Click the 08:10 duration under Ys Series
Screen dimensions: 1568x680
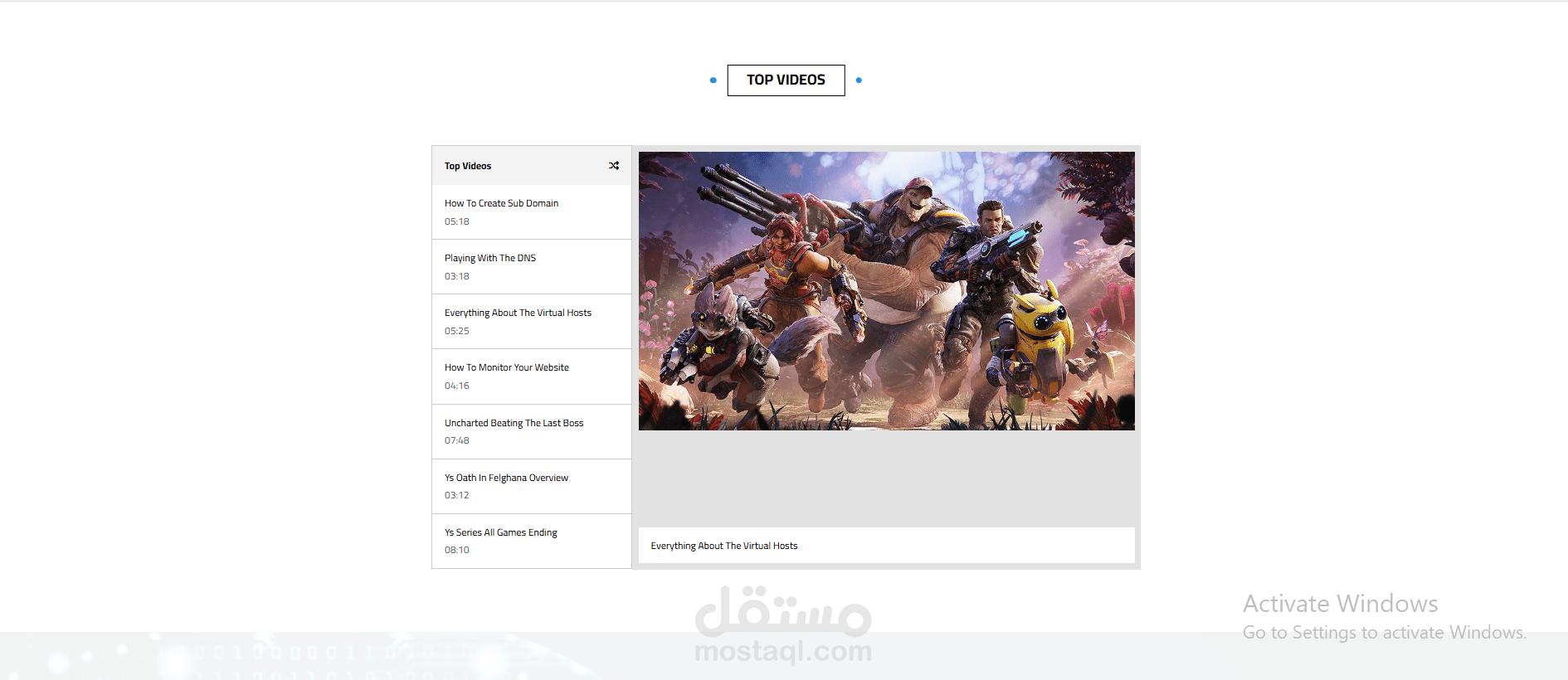click(x=457, y=550)
